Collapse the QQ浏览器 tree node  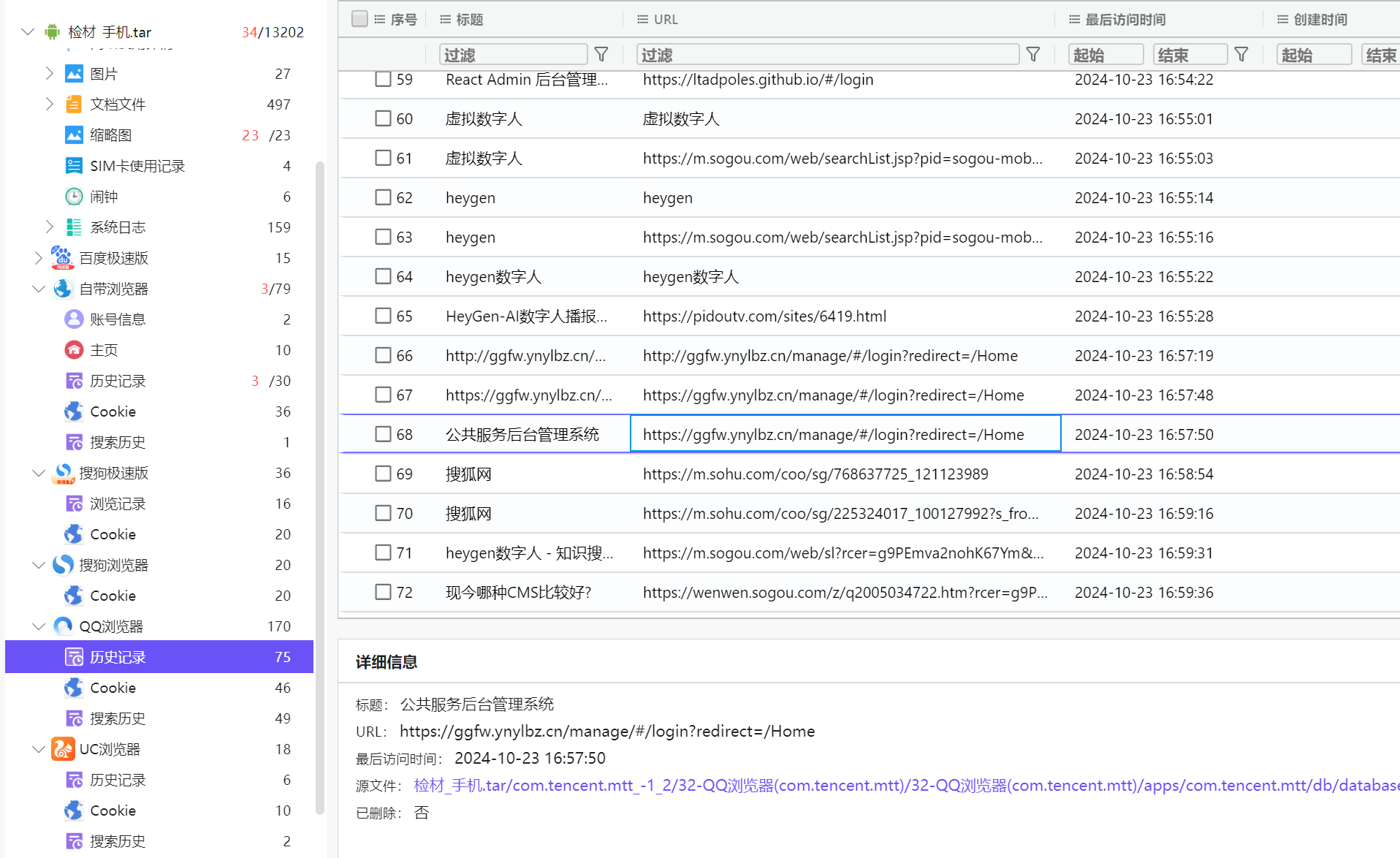pos(39,626)
